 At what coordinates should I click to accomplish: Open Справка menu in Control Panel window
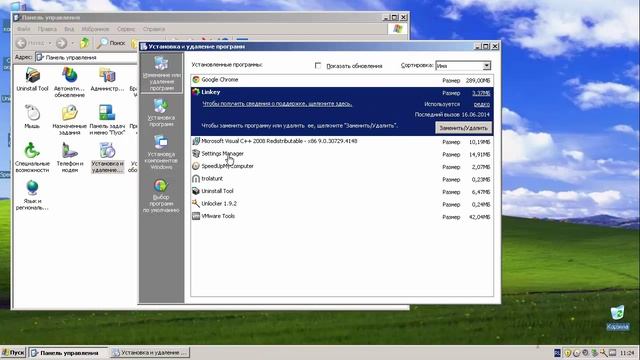[x=154, y=29]
